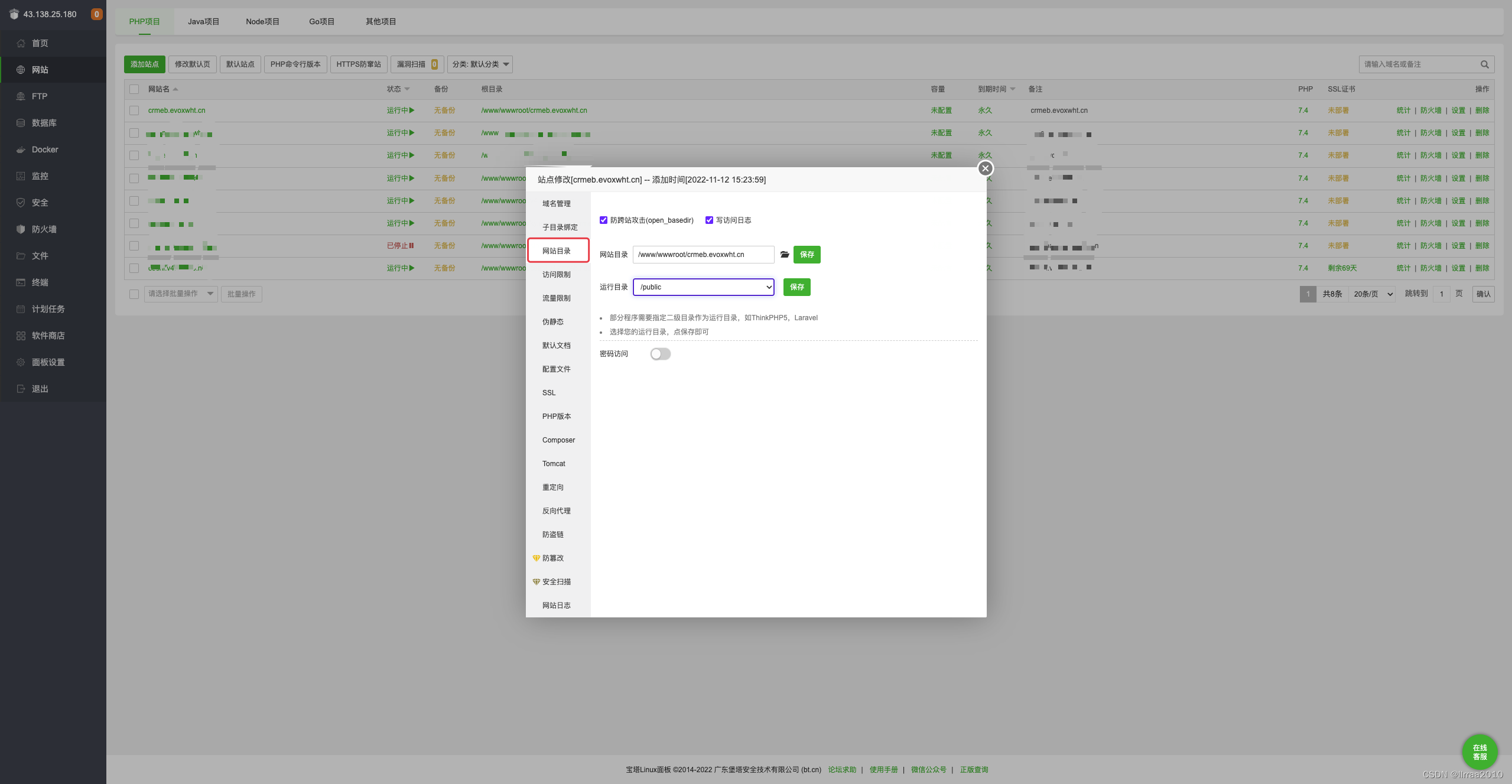Open the 论坛求助 footer link
The image size is (1512, 784).
[841, 770]
